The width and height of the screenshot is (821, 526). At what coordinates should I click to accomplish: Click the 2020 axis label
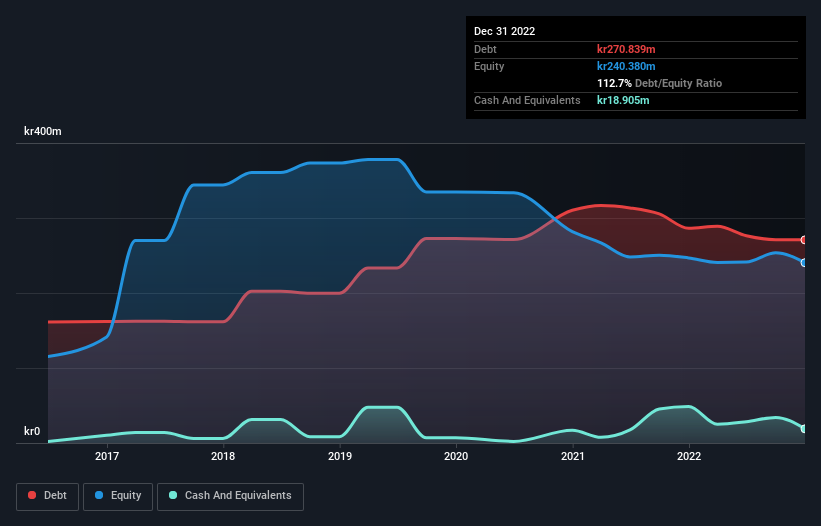456,456
